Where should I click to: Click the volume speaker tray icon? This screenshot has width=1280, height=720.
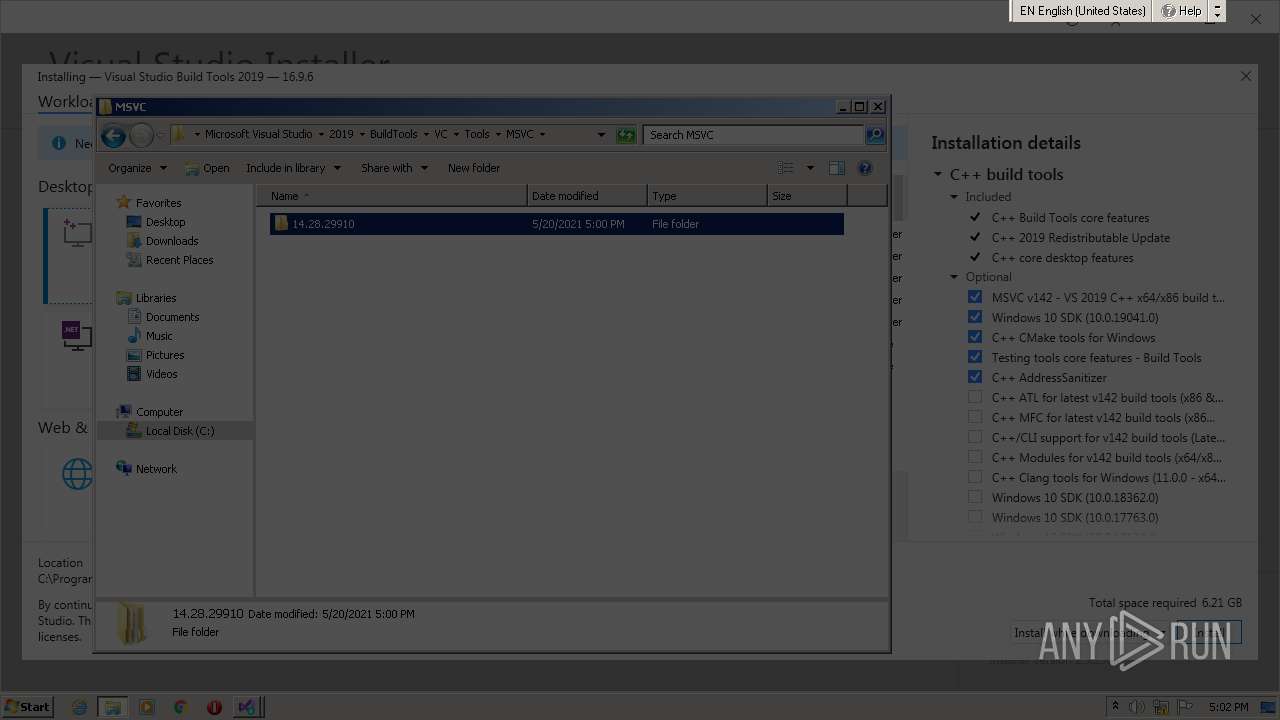1137,707
